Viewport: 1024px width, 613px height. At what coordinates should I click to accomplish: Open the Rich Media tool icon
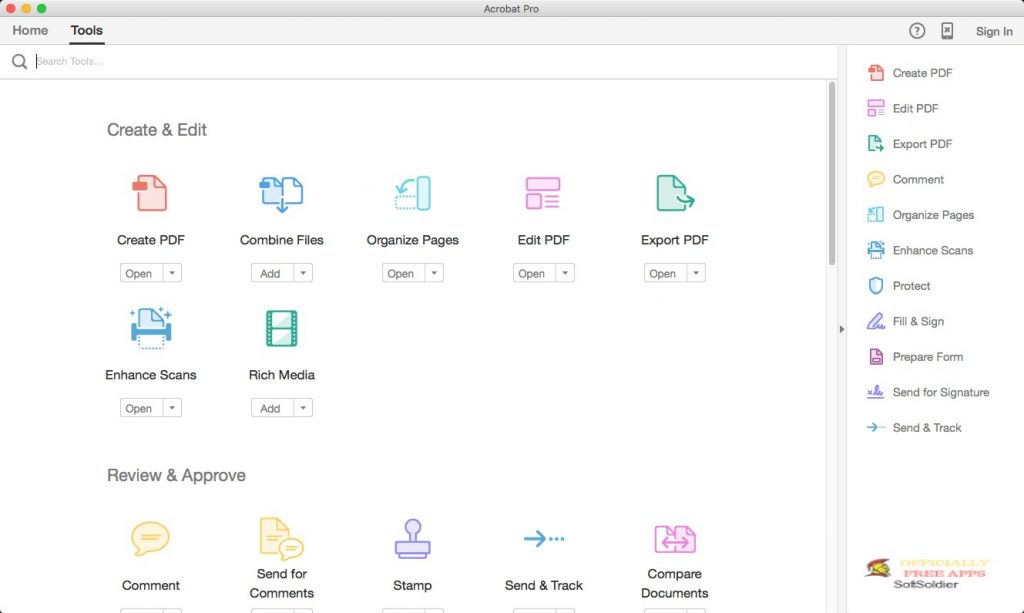click(x=281, y=330)
